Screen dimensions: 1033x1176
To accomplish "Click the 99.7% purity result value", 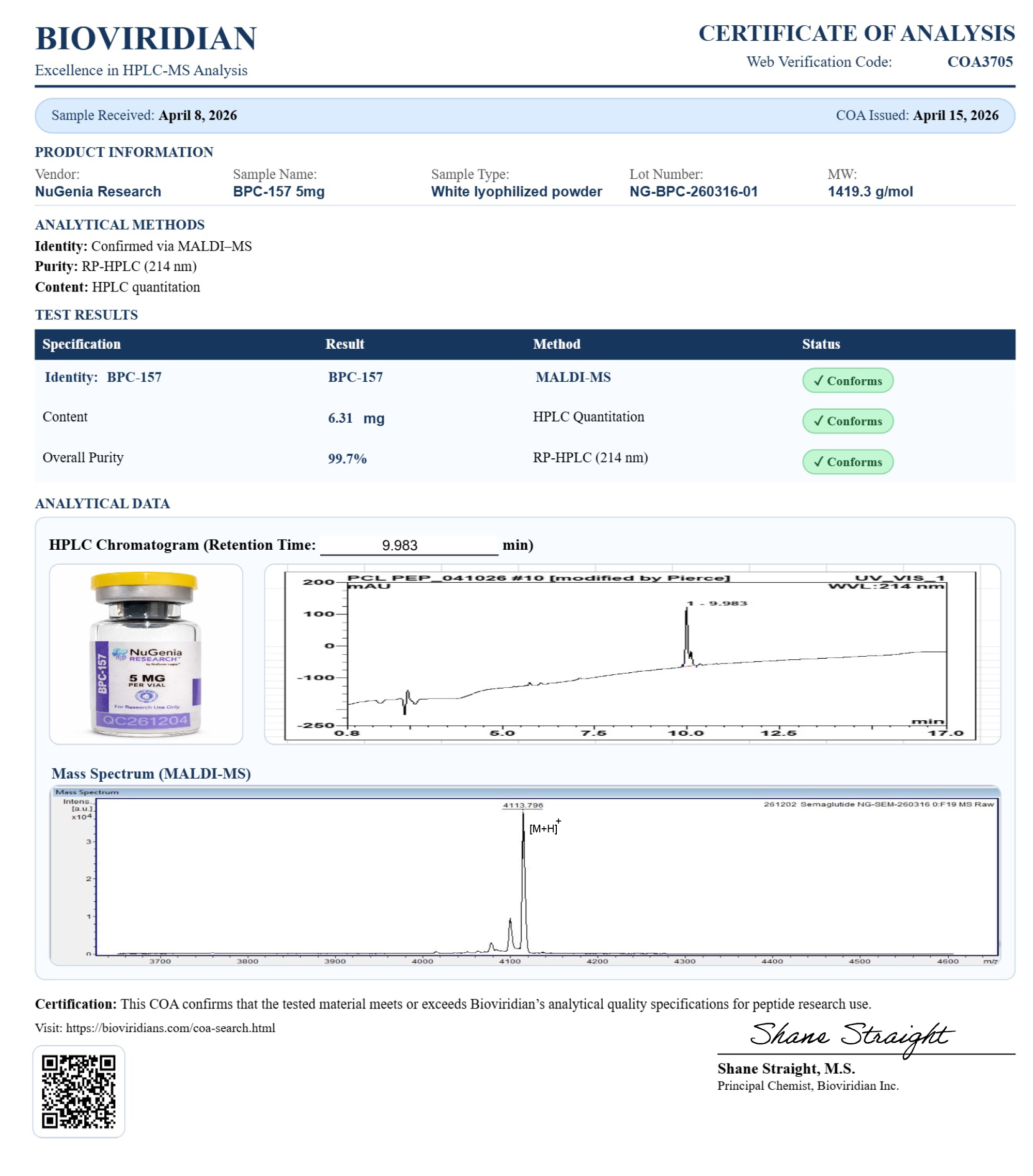I will pos(347,458).
